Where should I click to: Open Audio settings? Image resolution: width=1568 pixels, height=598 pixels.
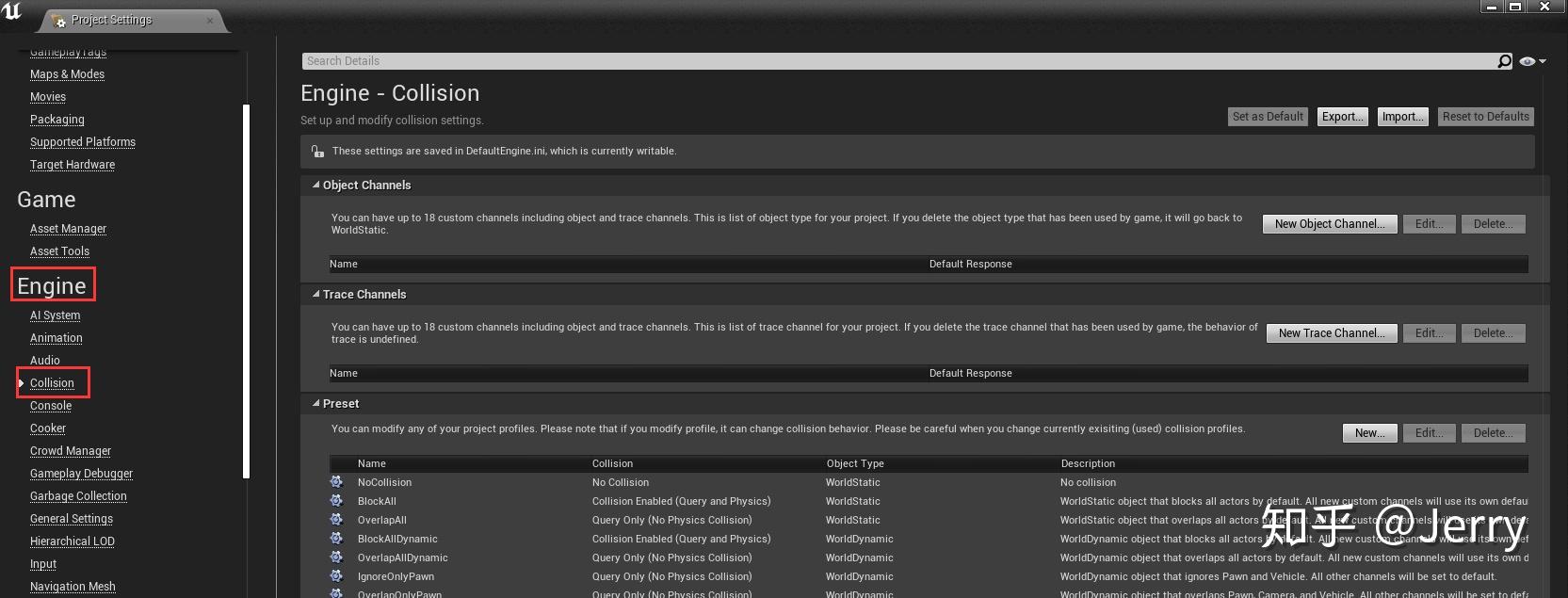point(45,361)
